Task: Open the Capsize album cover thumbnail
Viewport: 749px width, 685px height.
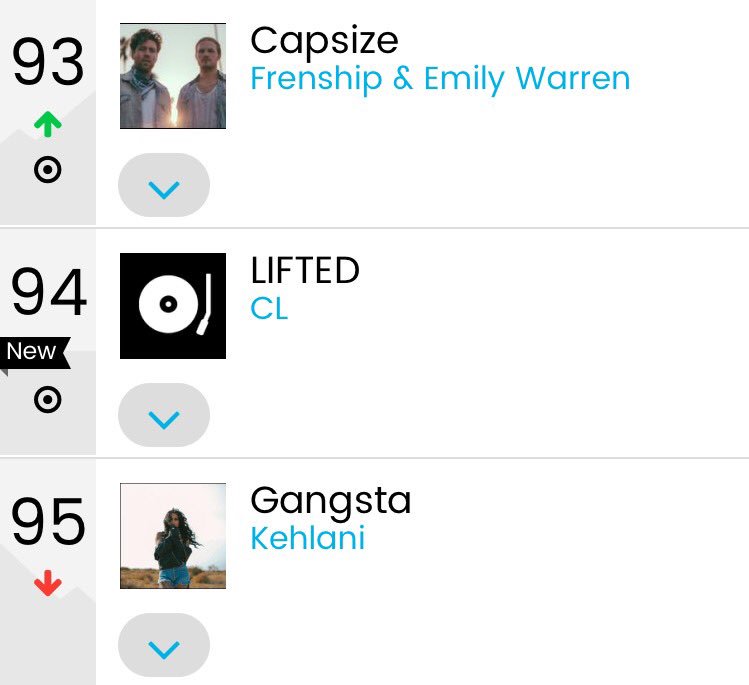Action: pos(173,76)
